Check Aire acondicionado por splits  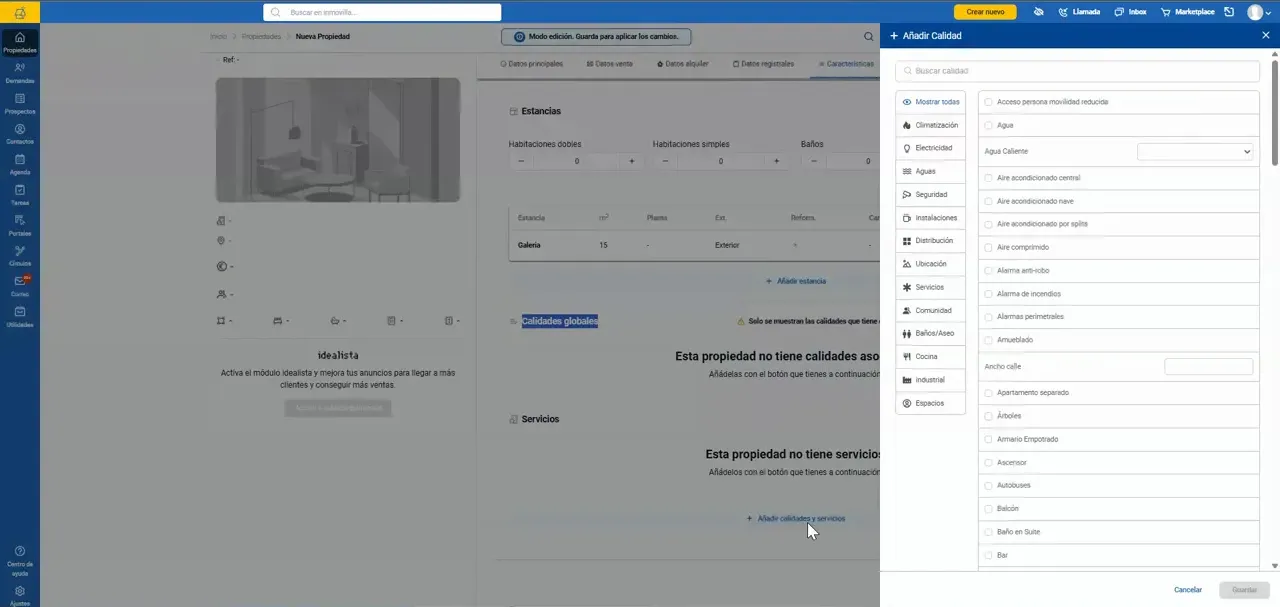(989, 224)
